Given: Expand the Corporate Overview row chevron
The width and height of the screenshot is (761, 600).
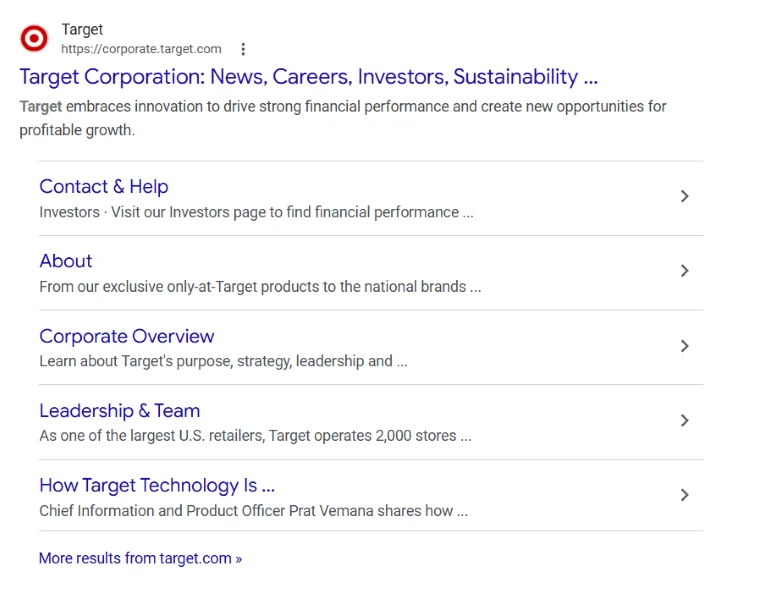Looking at the screenshot, I should [684, 346].
